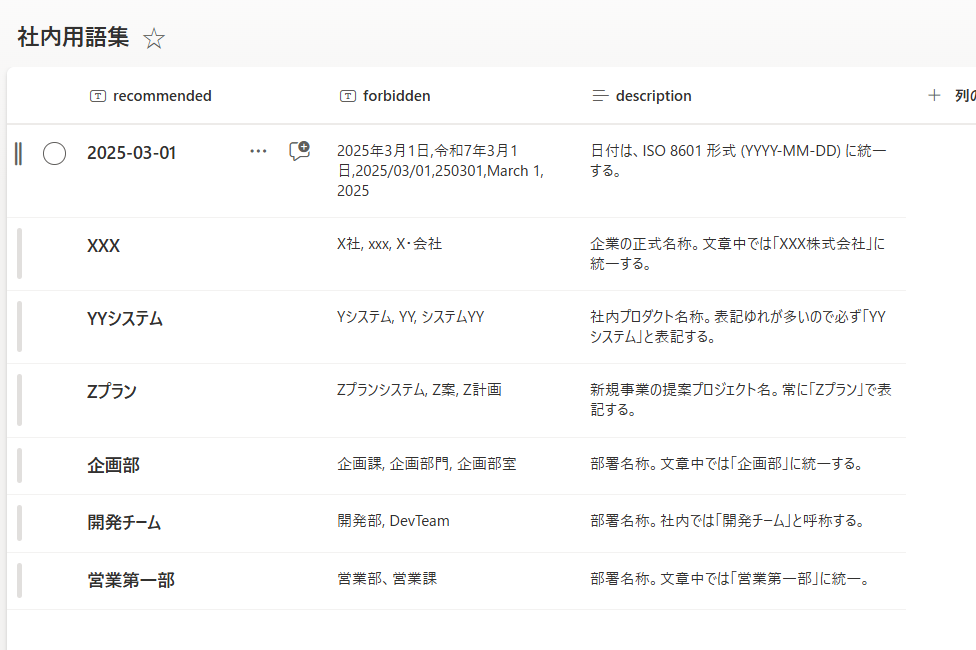Open the recommended column header menu
Viewport: 976px width, 650px height.
coord(162,96)
